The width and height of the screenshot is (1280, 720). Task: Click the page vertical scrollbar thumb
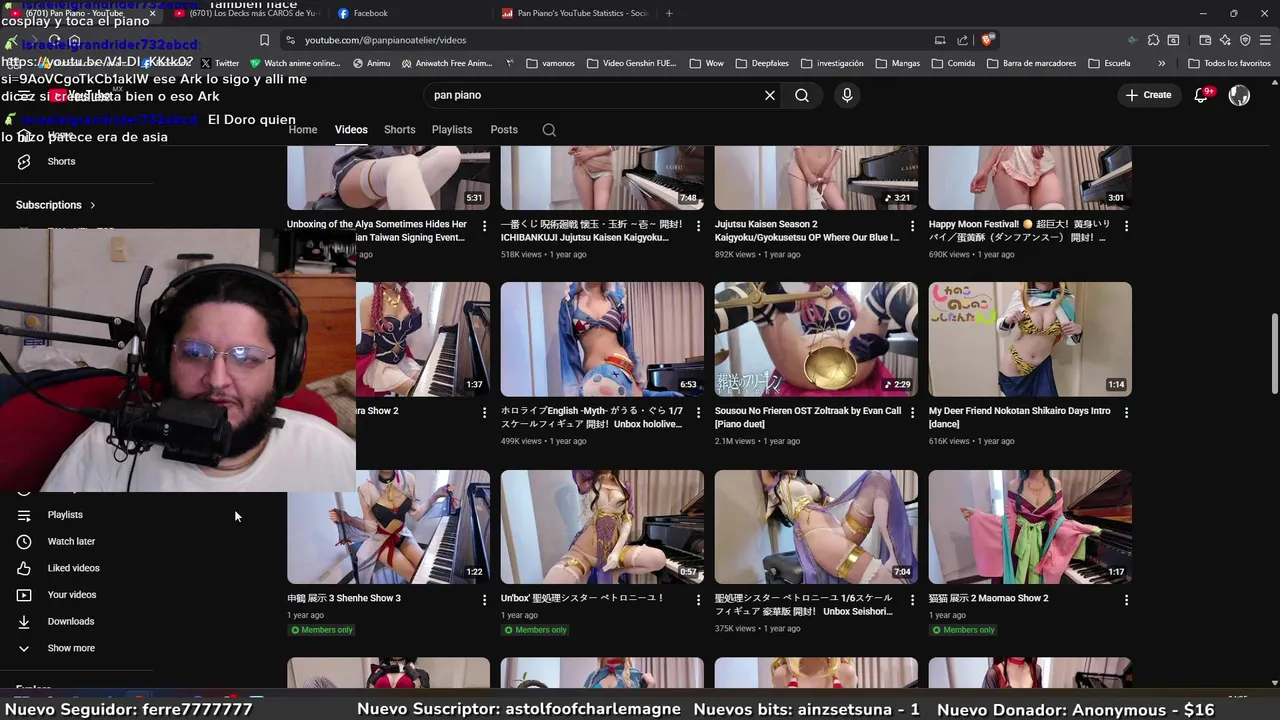pyautogui.click(x=1274, y=354)
